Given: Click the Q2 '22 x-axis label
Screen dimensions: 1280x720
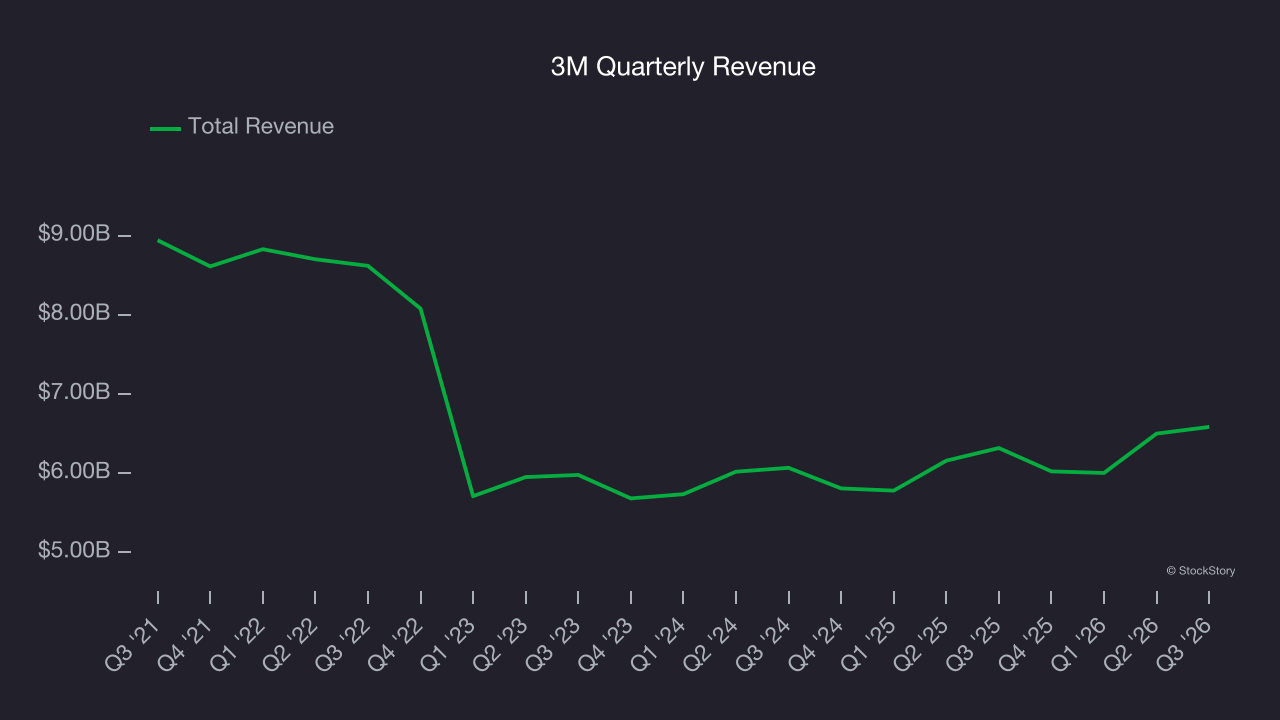Looking at the screenshot, I should 291,643.
